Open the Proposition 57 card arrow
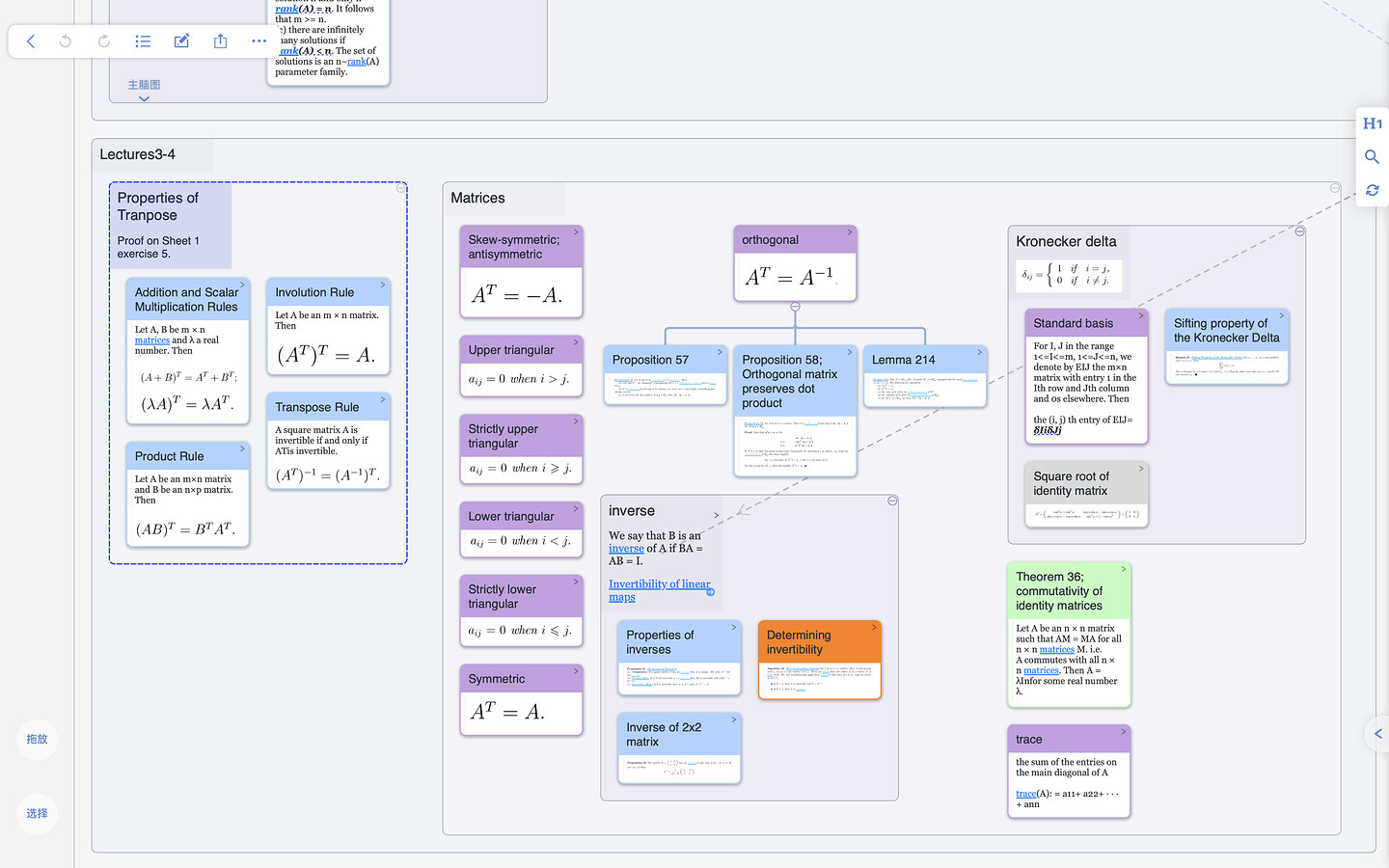 point(720,352)
